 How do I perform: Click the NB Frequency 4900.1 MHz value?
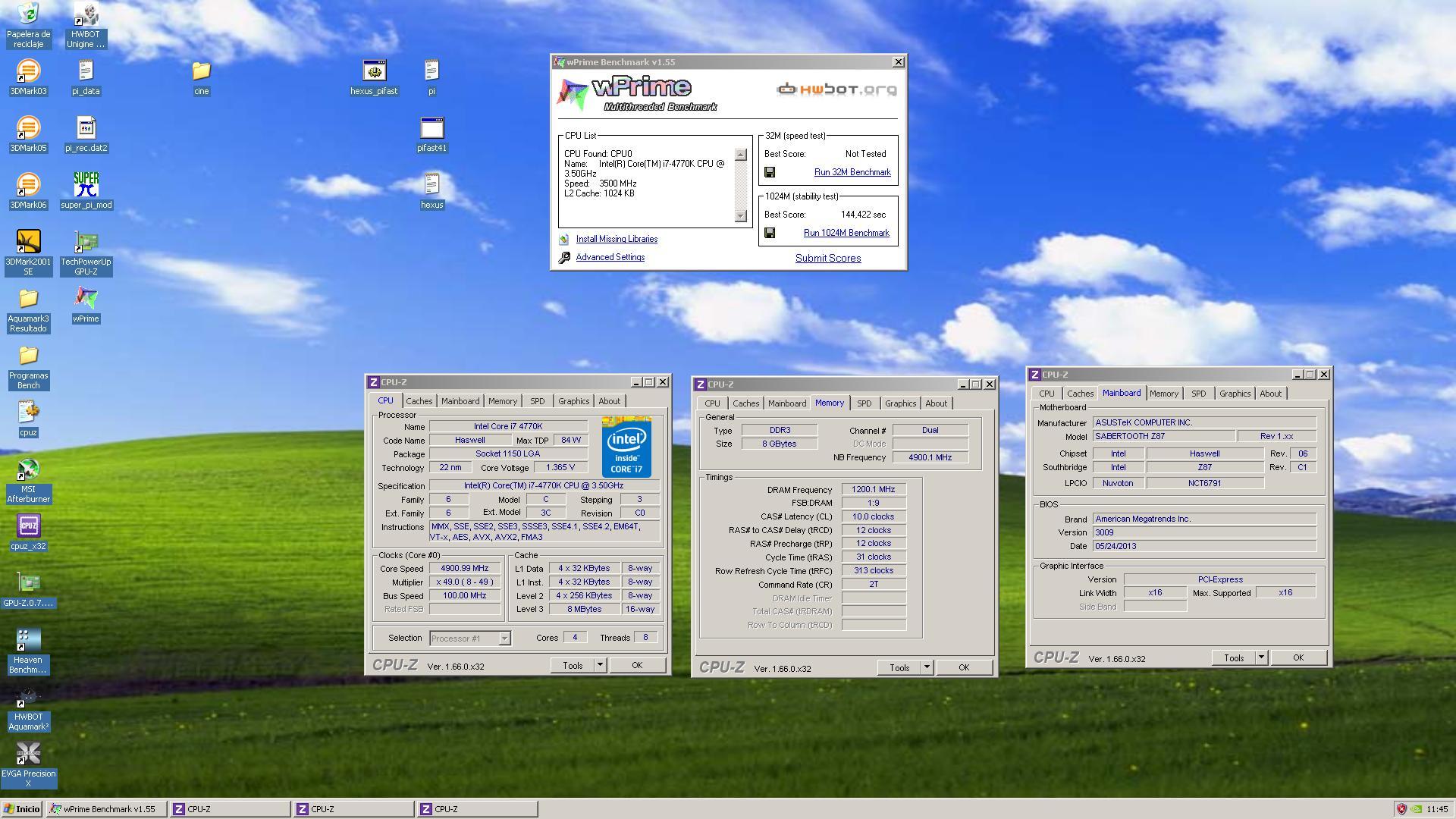(x=930, y=457)
